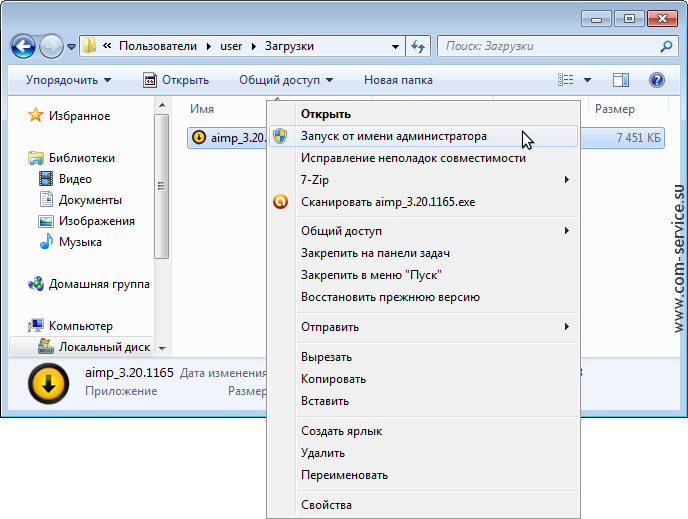Screen dimensions: 688x519
Task: Expand the '7-Zip' submenu
Action: point(424,180)
